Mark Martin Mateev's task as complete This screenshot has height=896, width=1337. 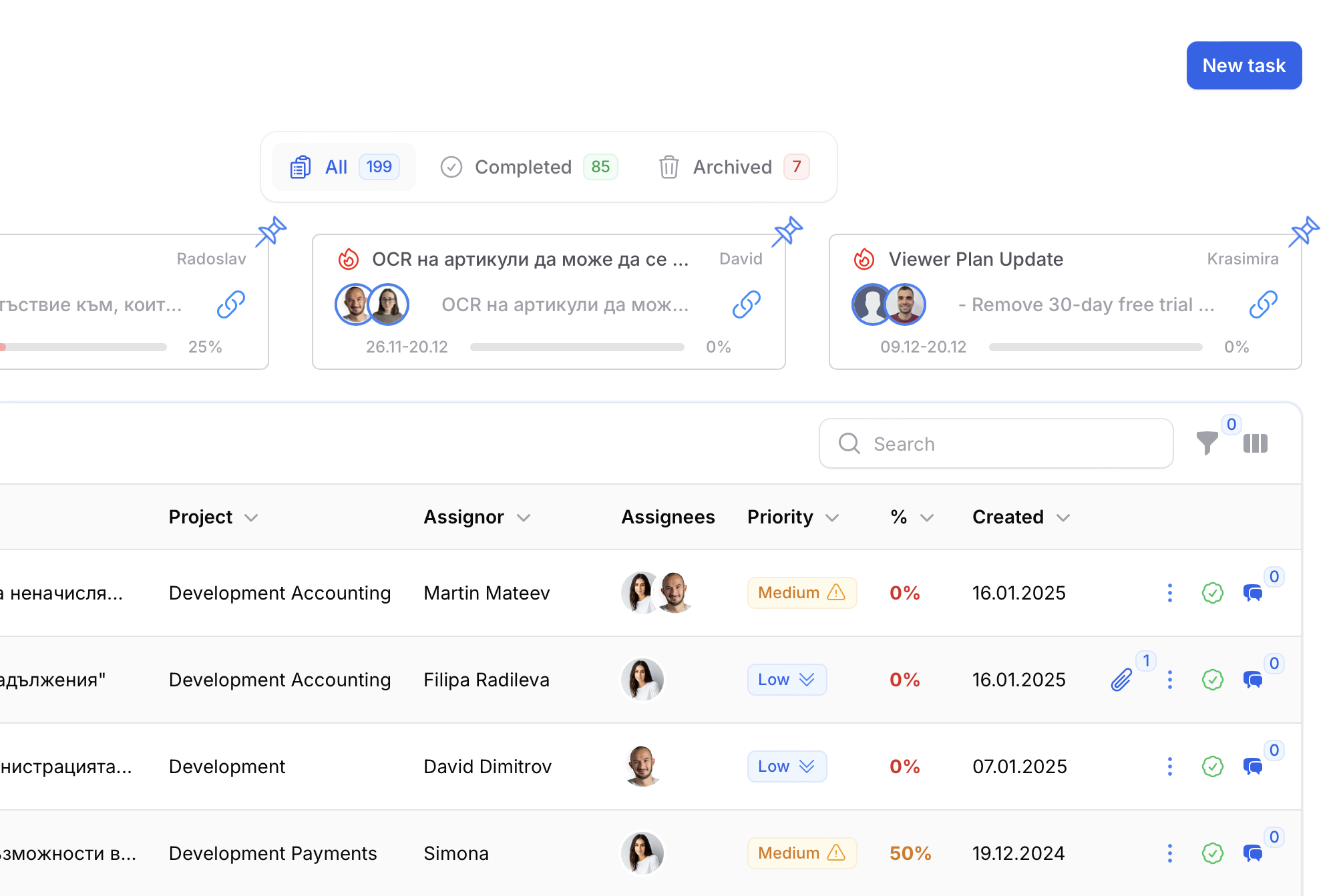tap(1212, 593)
